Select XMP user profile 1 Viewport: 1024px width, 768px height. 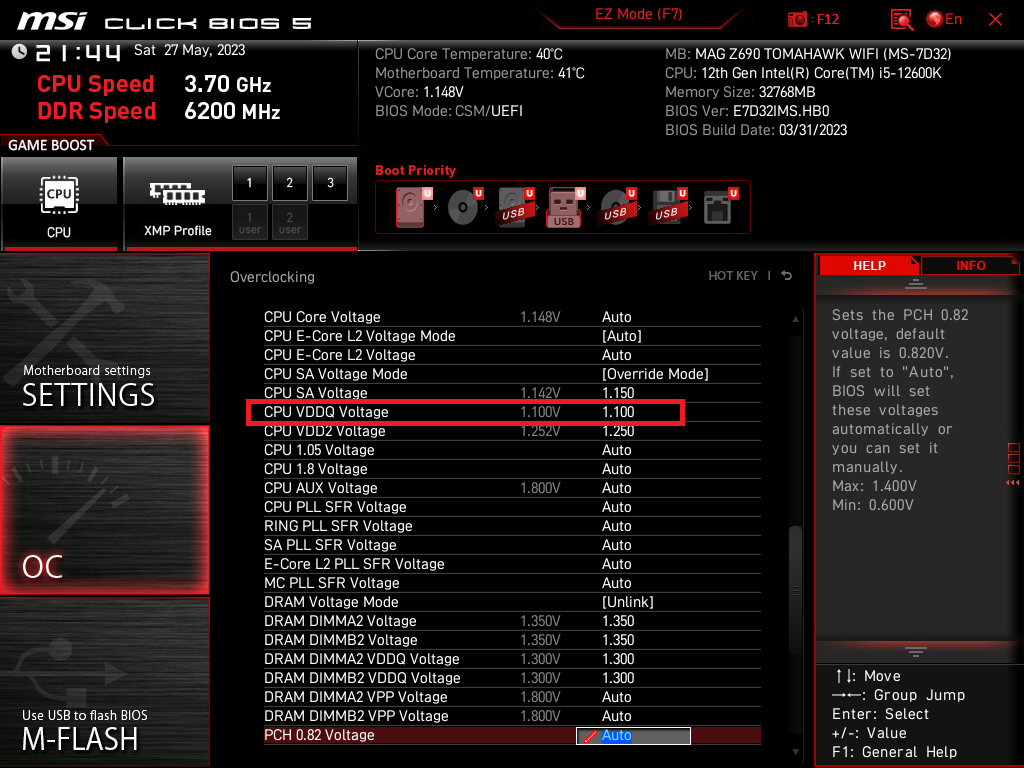pos(249,222)
